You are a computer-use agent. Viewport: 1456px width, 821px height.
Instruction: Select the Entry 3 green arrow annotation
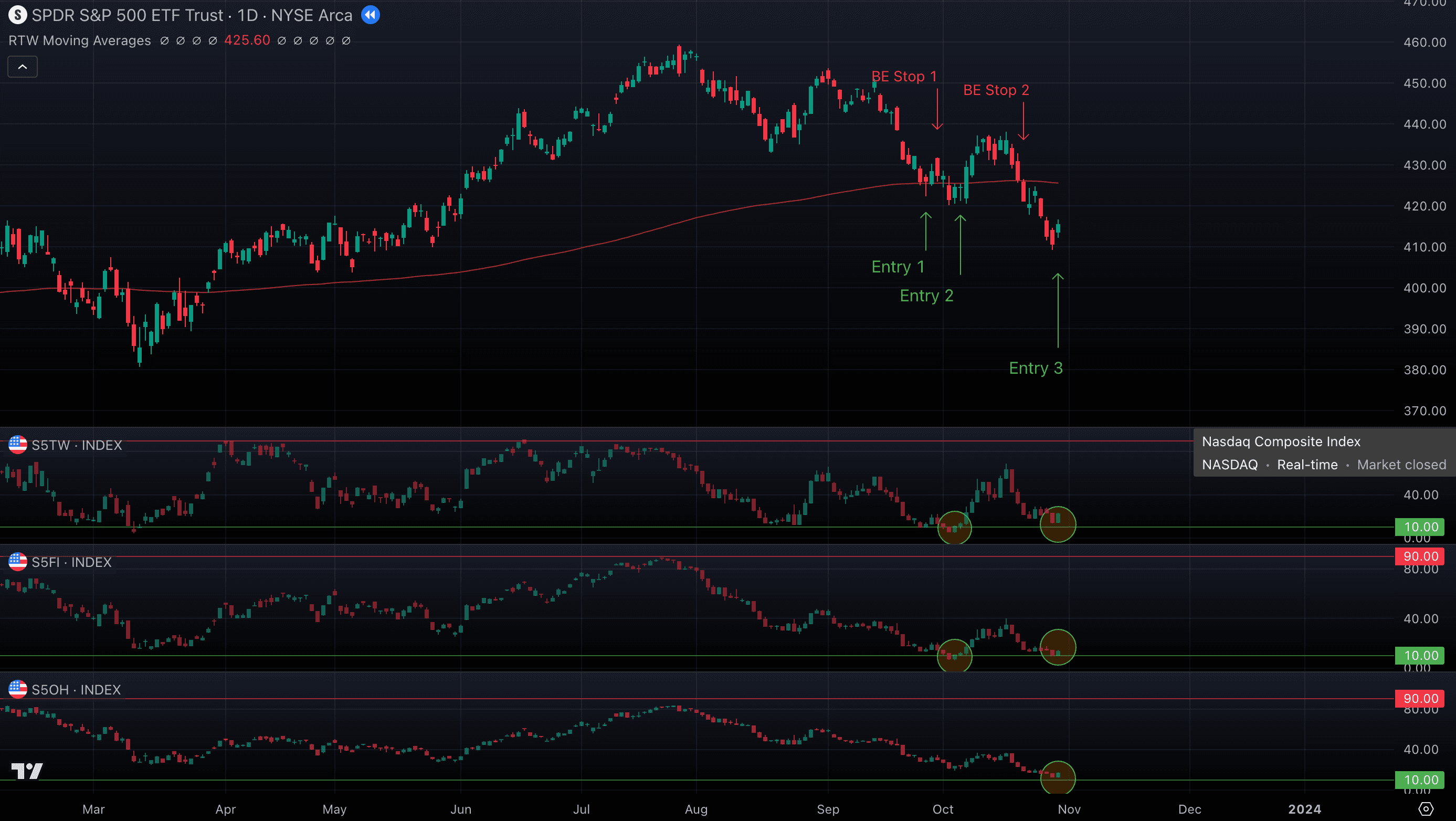(x=1058, y=310)
